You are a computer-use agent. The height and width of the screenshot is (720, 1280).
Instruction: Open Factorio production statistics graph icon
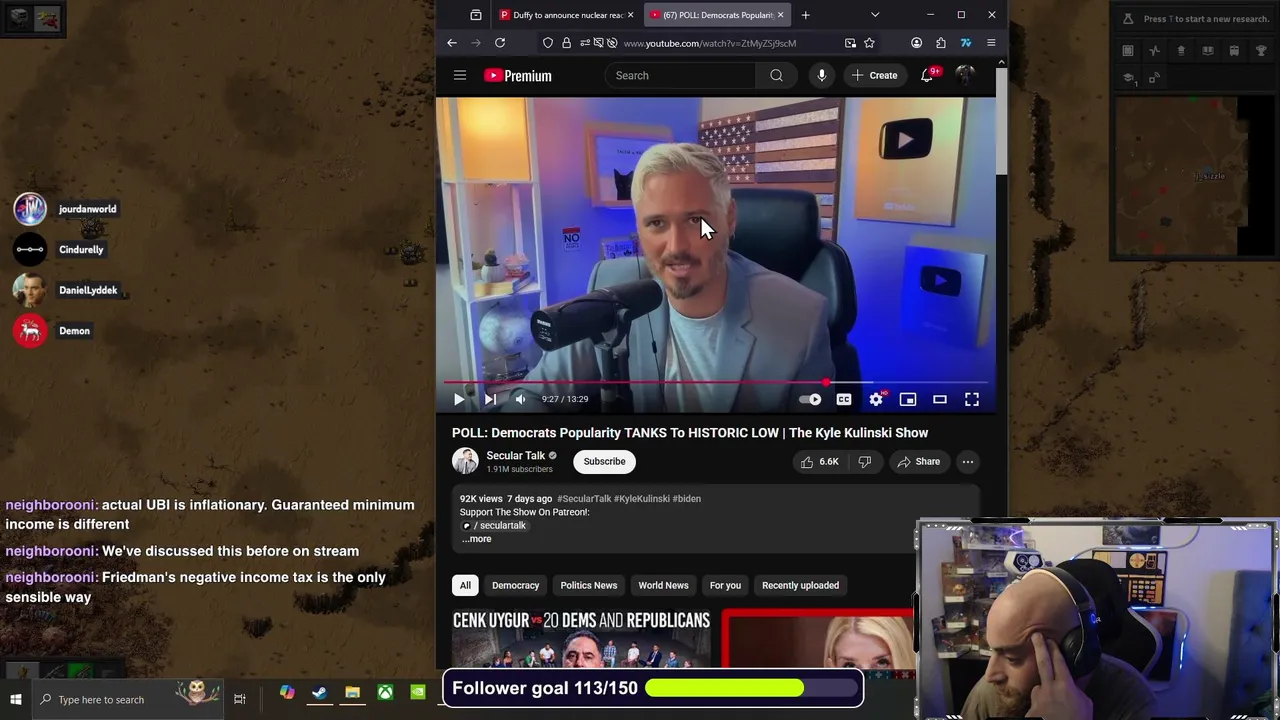point(1155,51)
